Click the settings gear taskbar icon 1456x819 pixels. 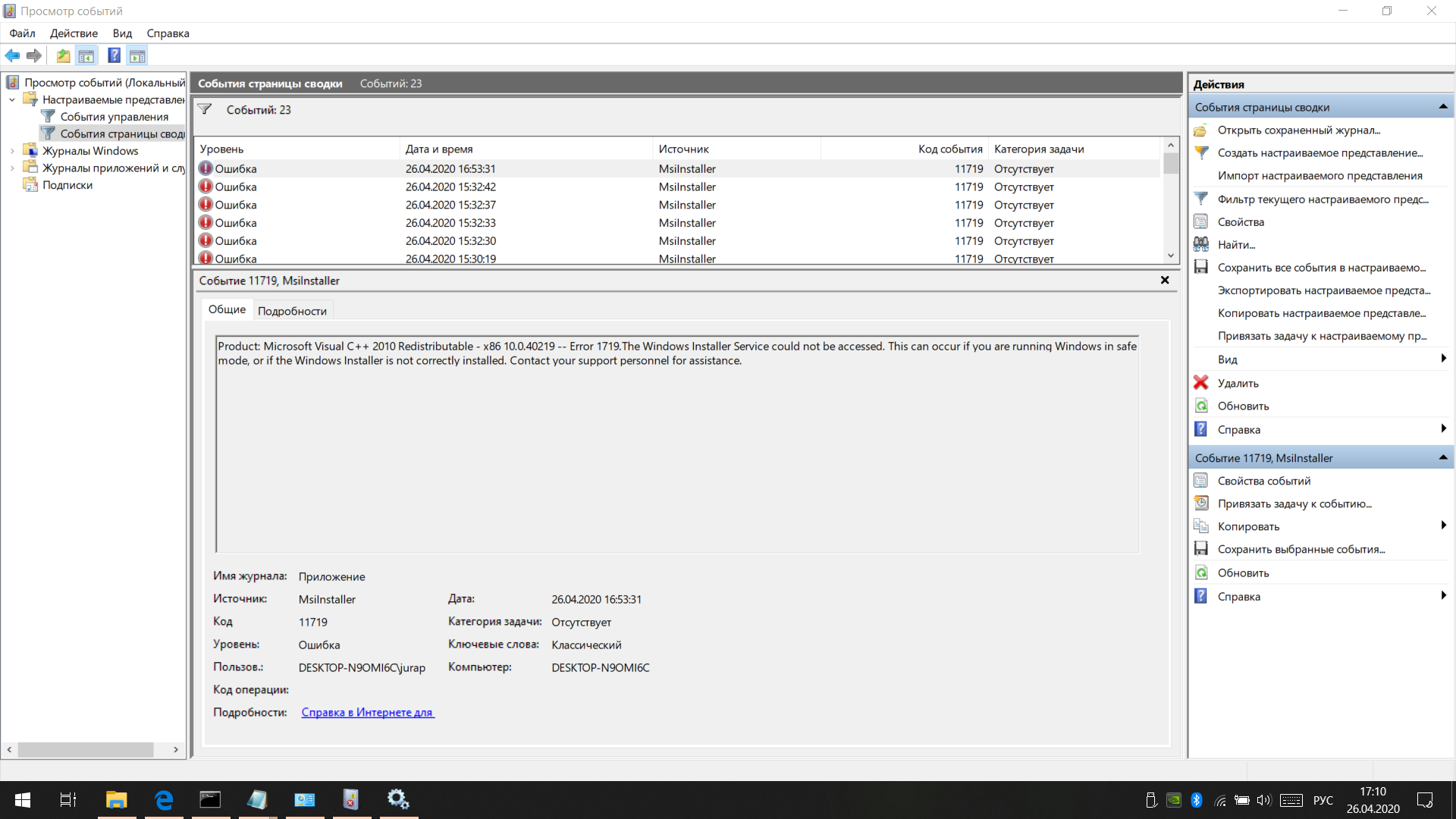398,799
